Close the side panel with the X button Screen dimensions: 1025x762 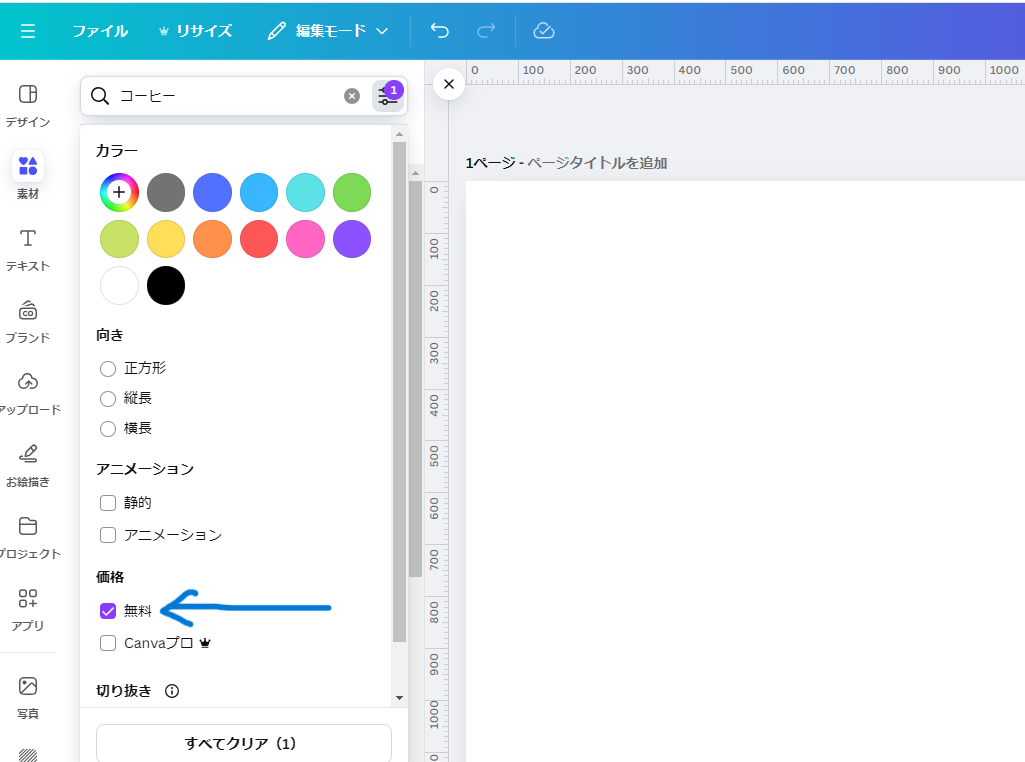[448, 84]
